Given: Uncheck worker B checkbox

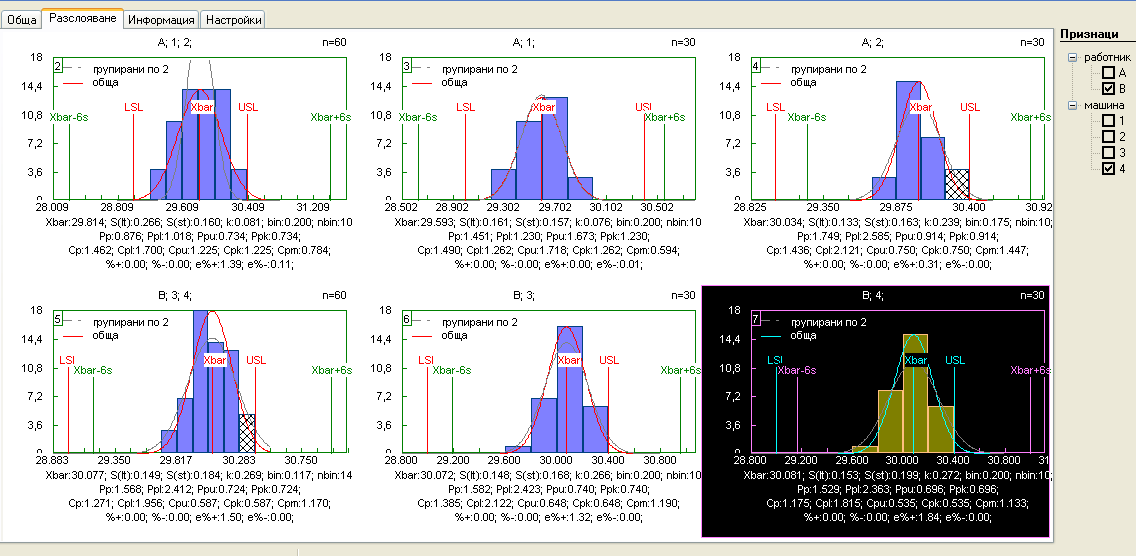Looking at the screenshot, I should click(1108, 89).
